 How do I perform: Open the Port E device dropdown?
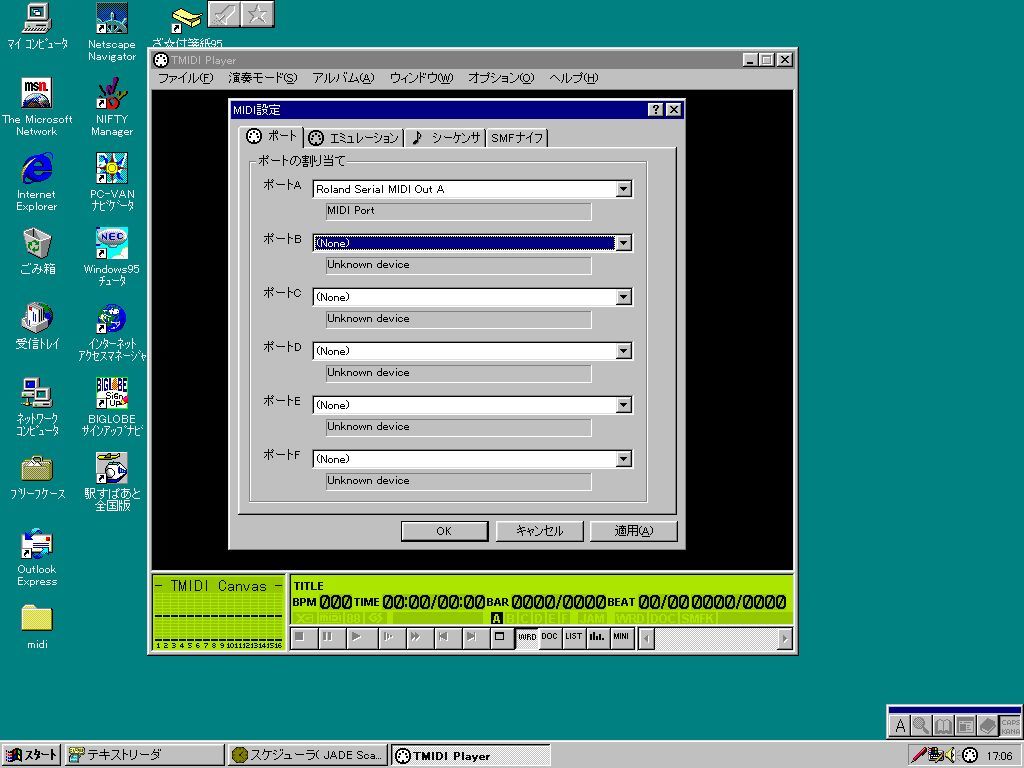click(624, 405)
